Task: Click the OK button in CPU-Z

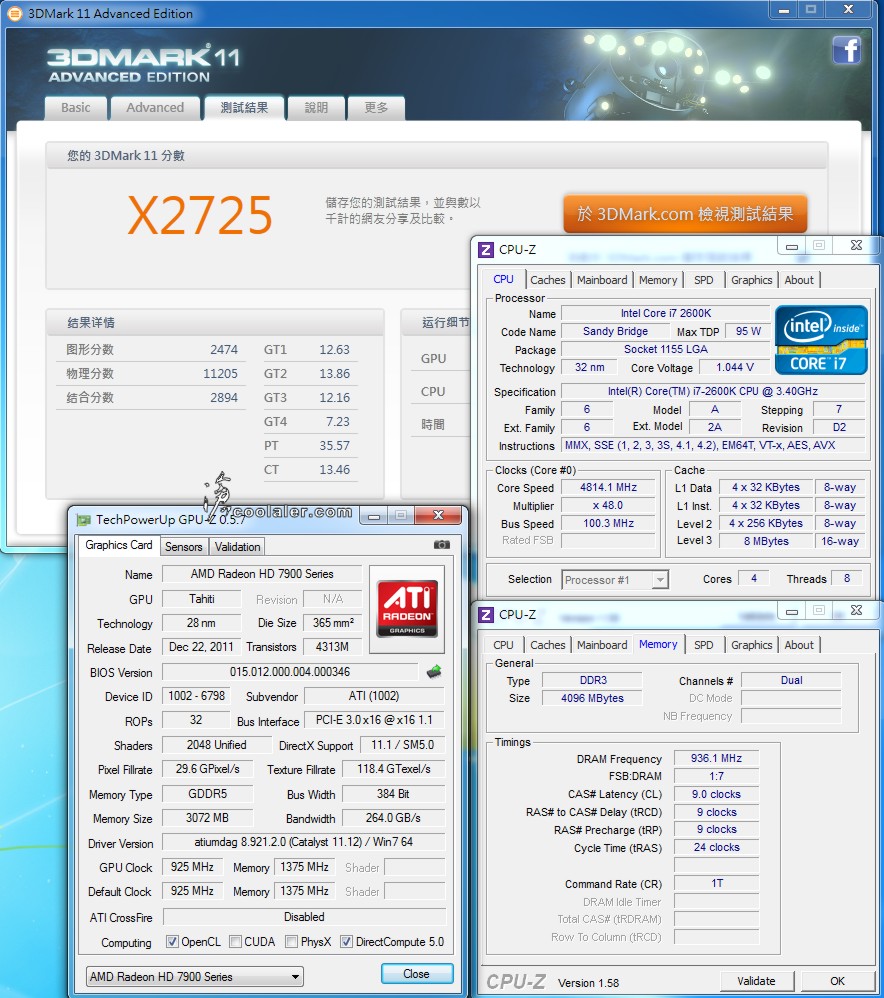Action: coord(837,981)
